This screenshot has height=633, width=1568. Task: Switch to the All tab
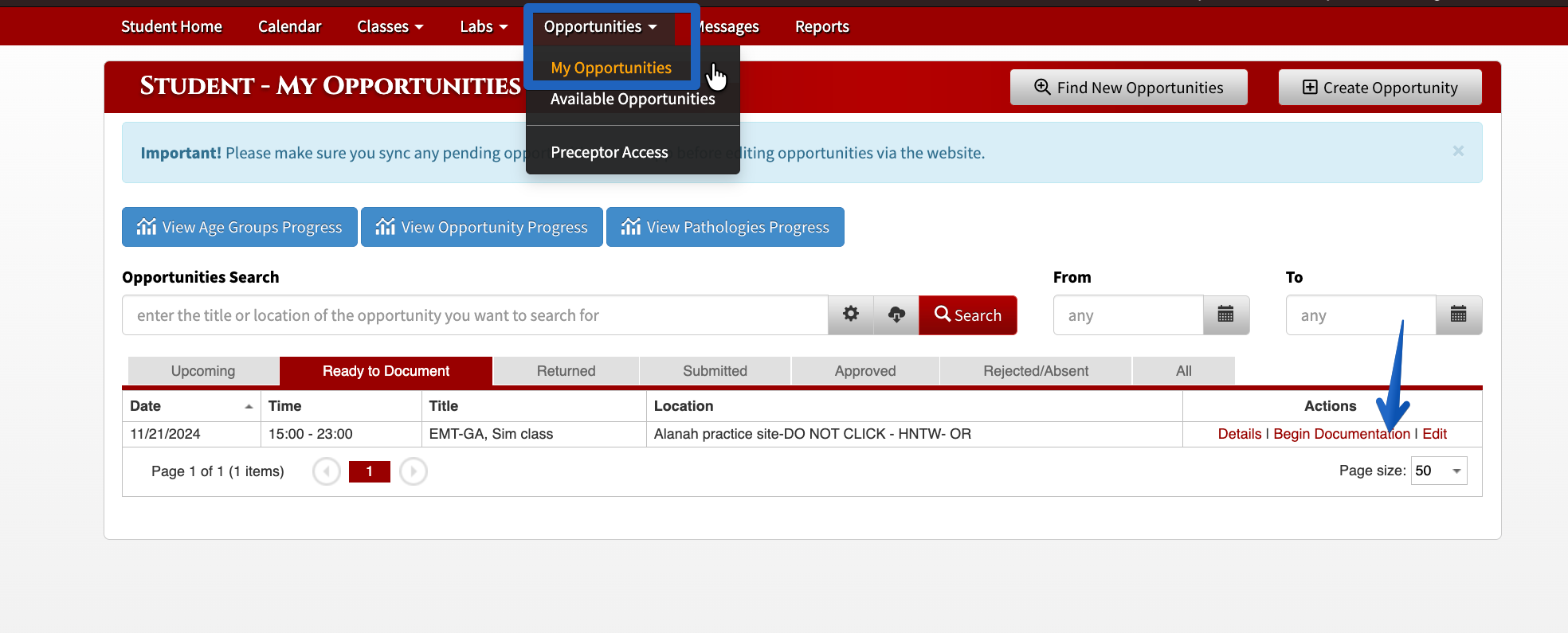(1184, 371)
